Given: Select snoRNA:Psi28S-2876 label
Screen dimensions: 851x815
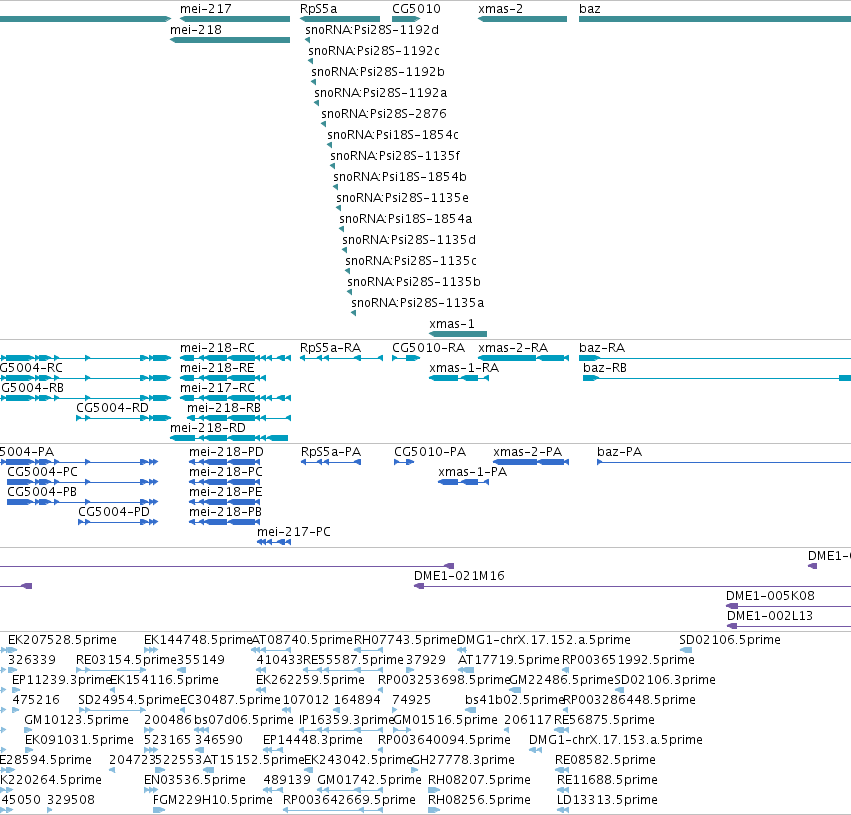Looking at the screenshot, I should 384,114.
